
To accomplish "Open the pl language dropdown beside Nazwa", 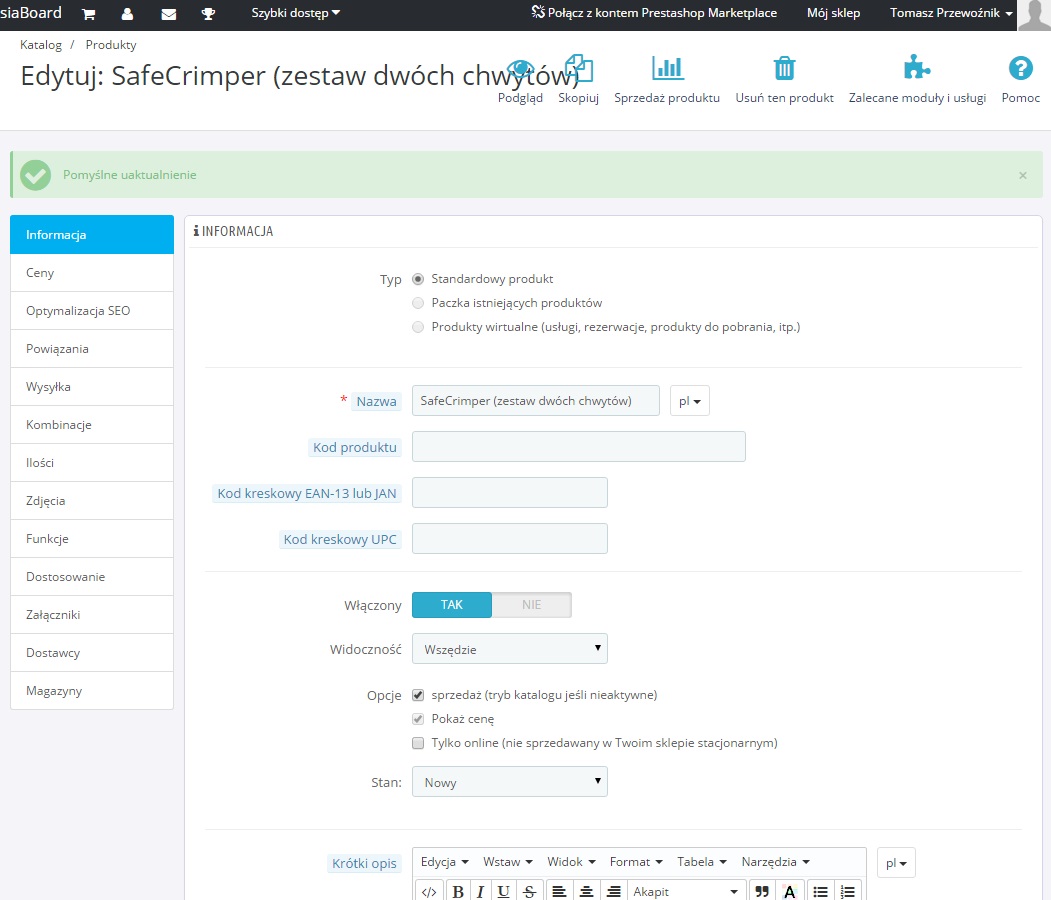I will [690, 401].
